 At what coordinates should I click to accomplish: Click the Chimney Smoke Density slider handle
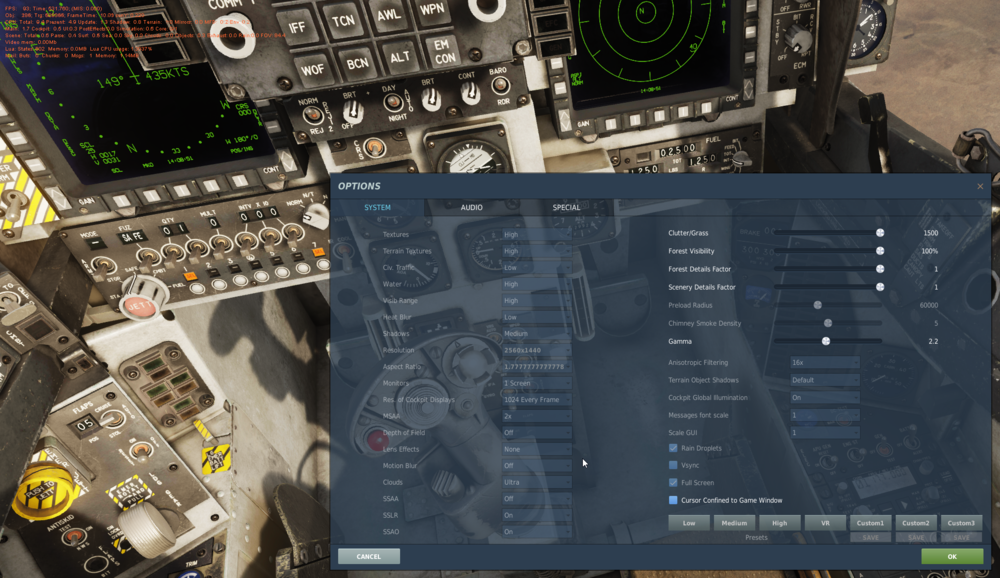tap(828, 323)
